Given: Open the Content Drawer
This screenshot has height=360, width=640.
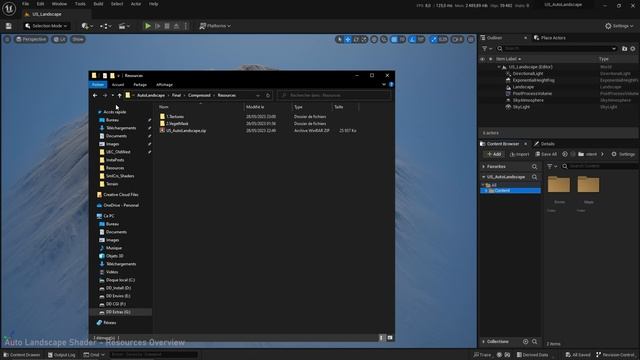Looking at the screenshot, I should (x=22, y=355).
